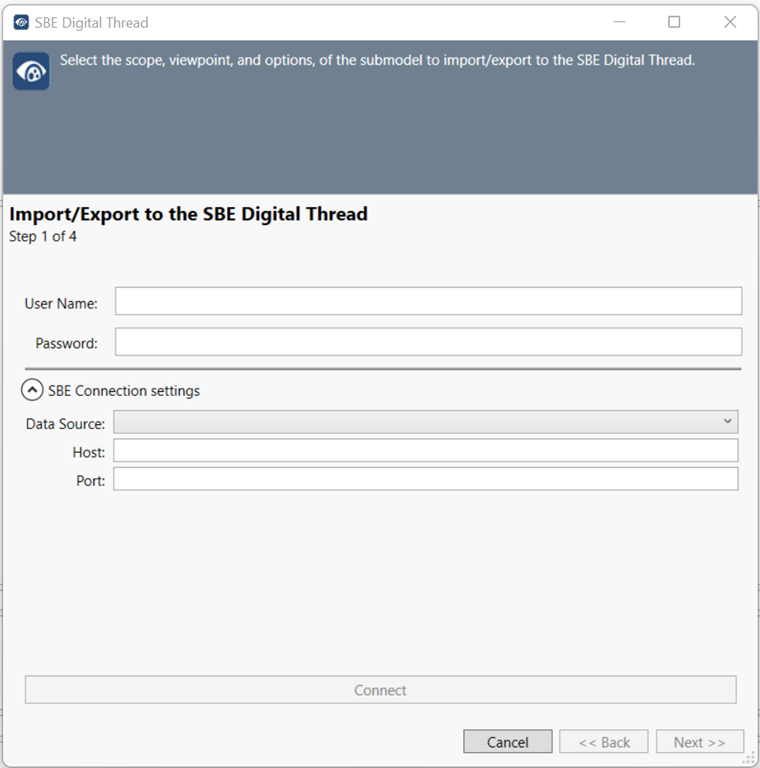Select the Host input box
Screen dimensions: 760x768
[x=426, y=451]
